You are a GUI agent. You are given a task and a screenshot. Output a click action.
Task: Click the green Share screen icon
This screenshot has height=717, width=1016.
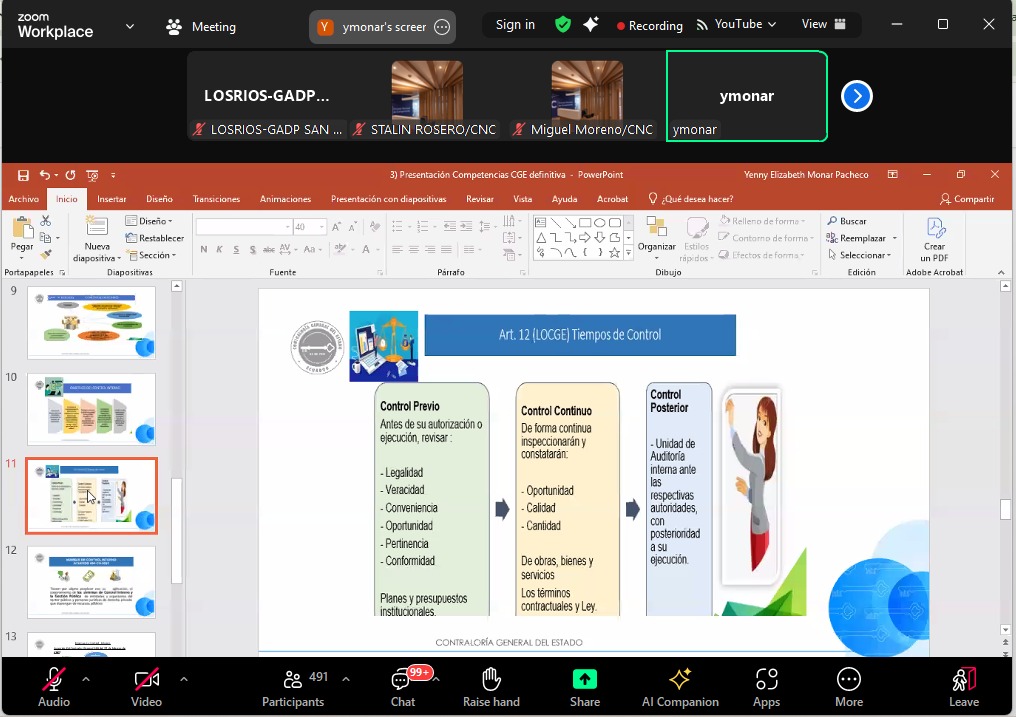coord(585,679)
